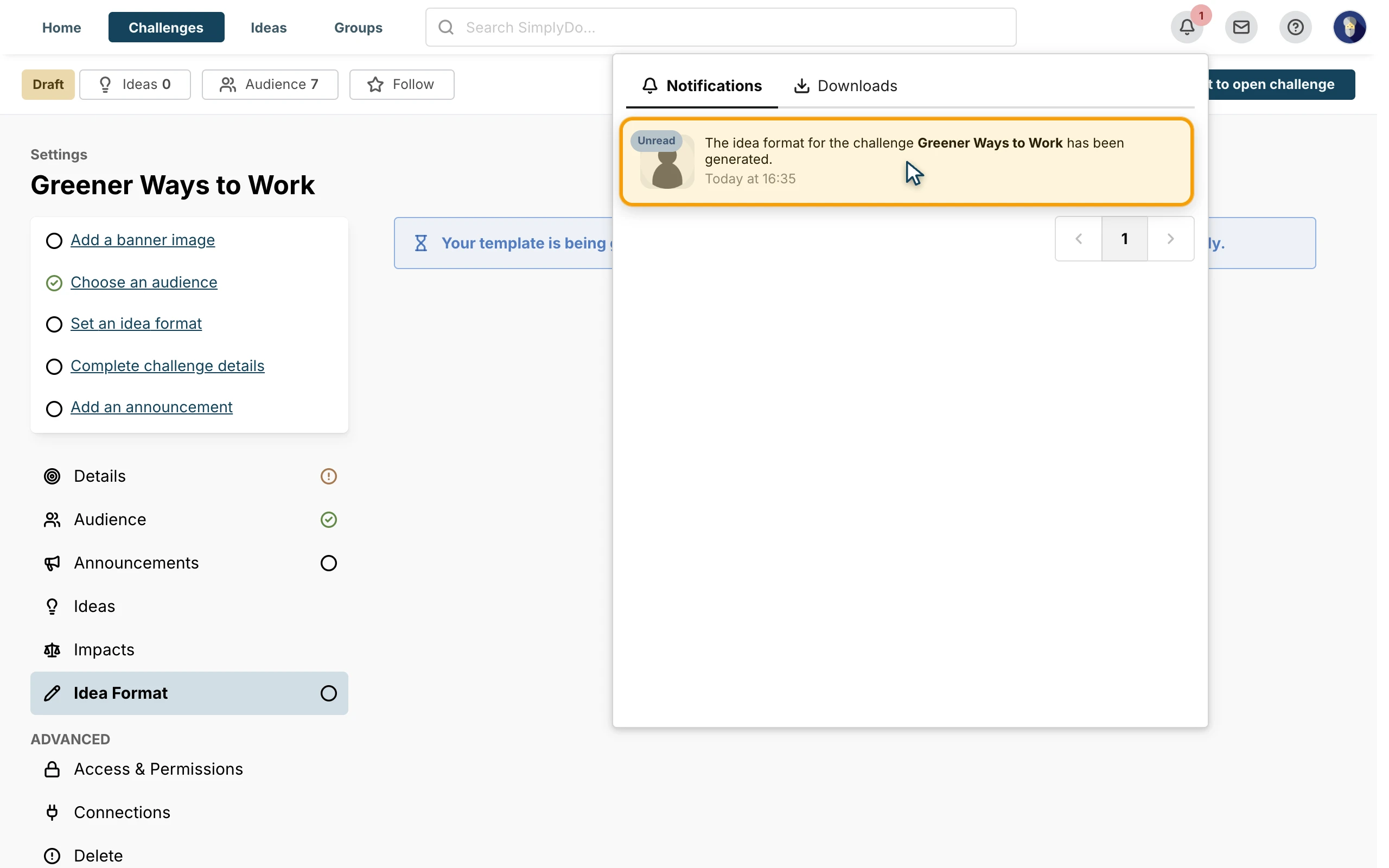Image resolution: width=1389 pixels, height=868 pixels.
Task: Click Audience completed check icon
Action: [x=328, y=520]
